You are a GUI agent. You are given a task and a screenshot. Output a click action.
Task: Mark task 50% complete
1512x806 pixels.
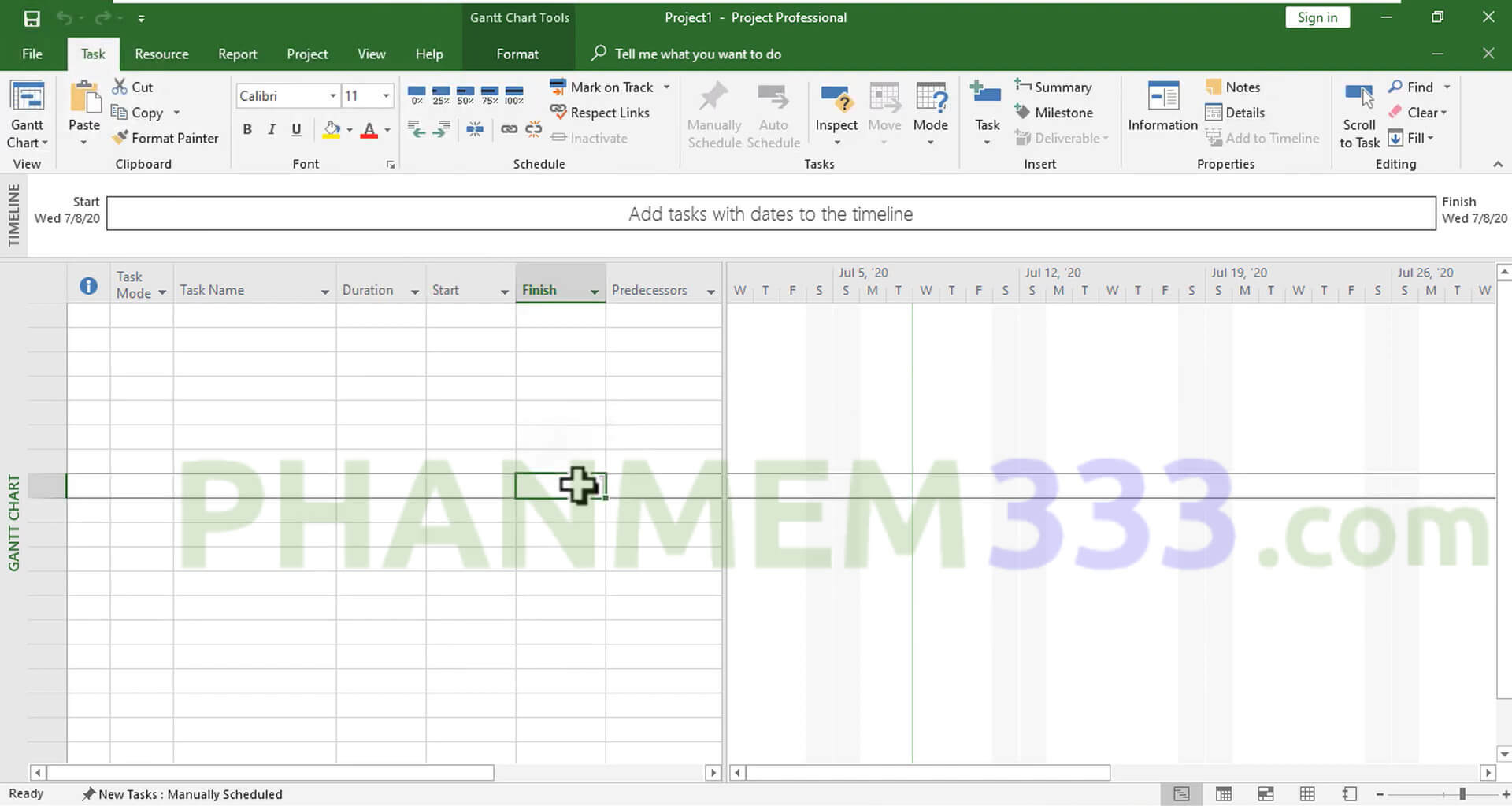465,95
